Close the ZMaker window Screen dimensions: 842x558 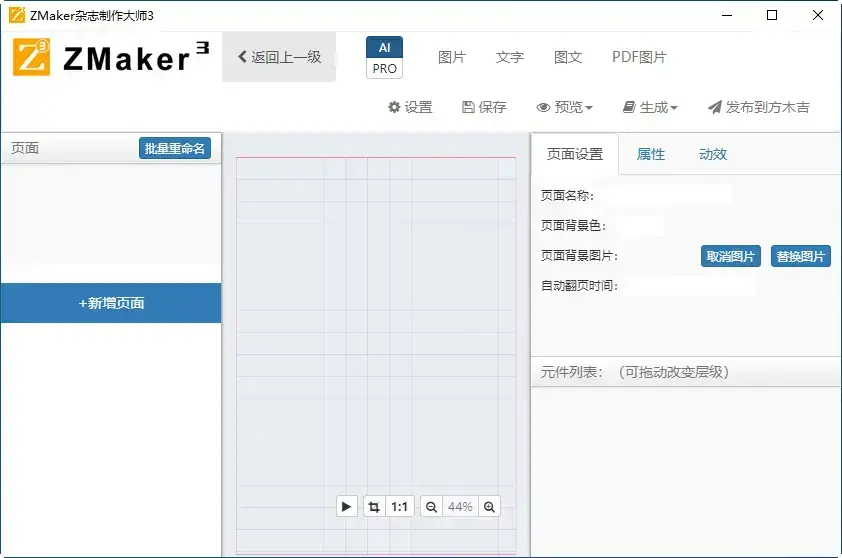coord(818,15)
